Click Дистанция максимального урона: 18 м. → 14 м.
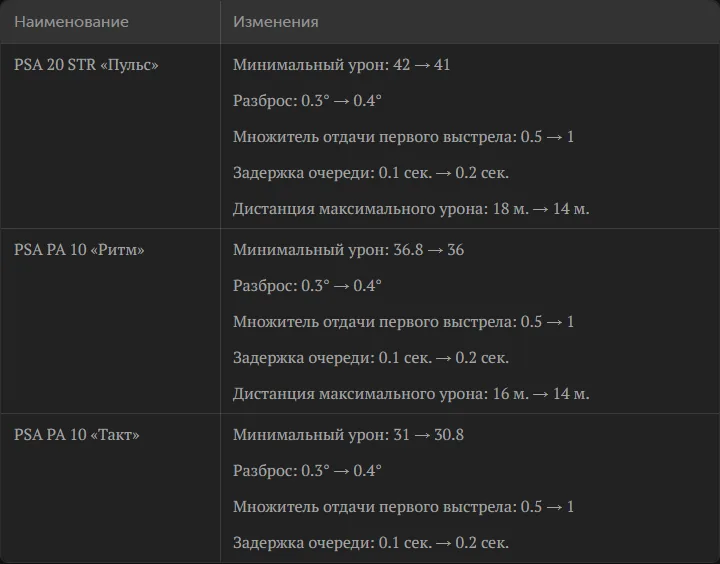720x564 pixels. point(411,209)
